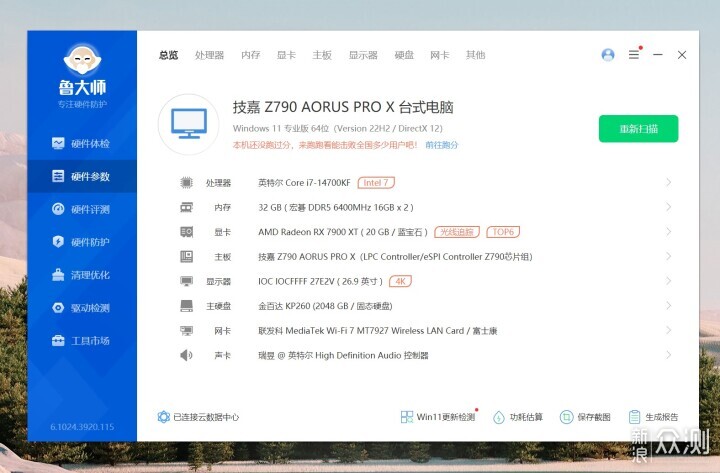Follow the 前往跑分 link

(442, 145)
